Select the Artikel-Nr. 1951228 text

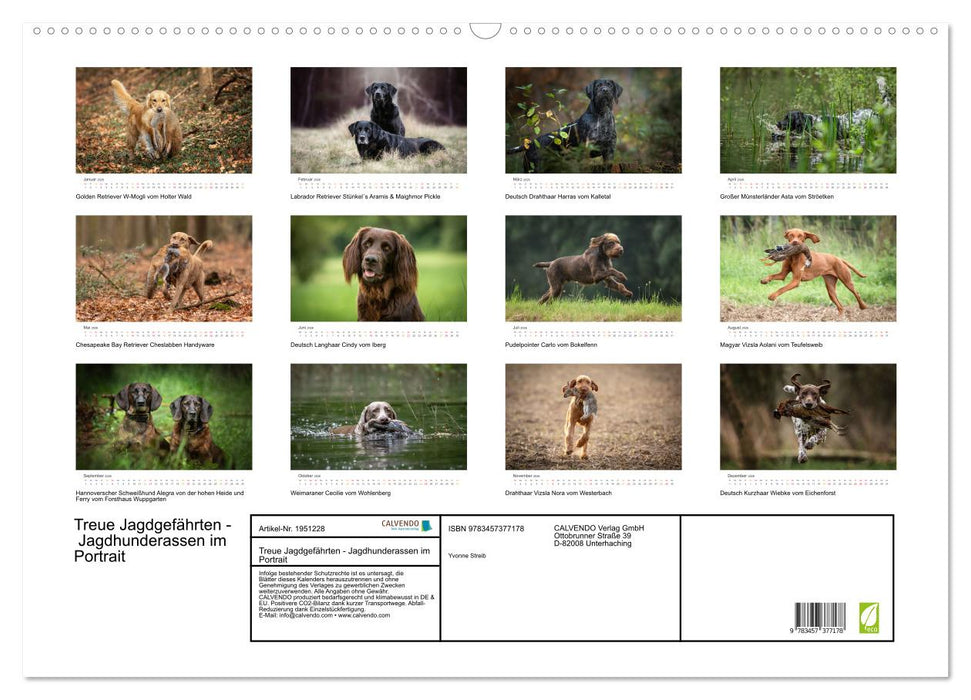click(290, 527)
